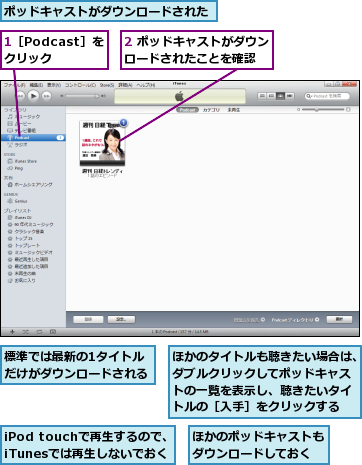Switch to song list view
362x465 pixels.
point(262,96)
